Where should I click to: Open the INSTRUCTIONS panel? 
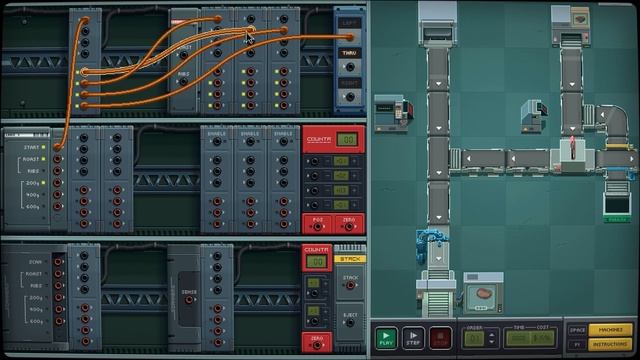tap(610, 344)
